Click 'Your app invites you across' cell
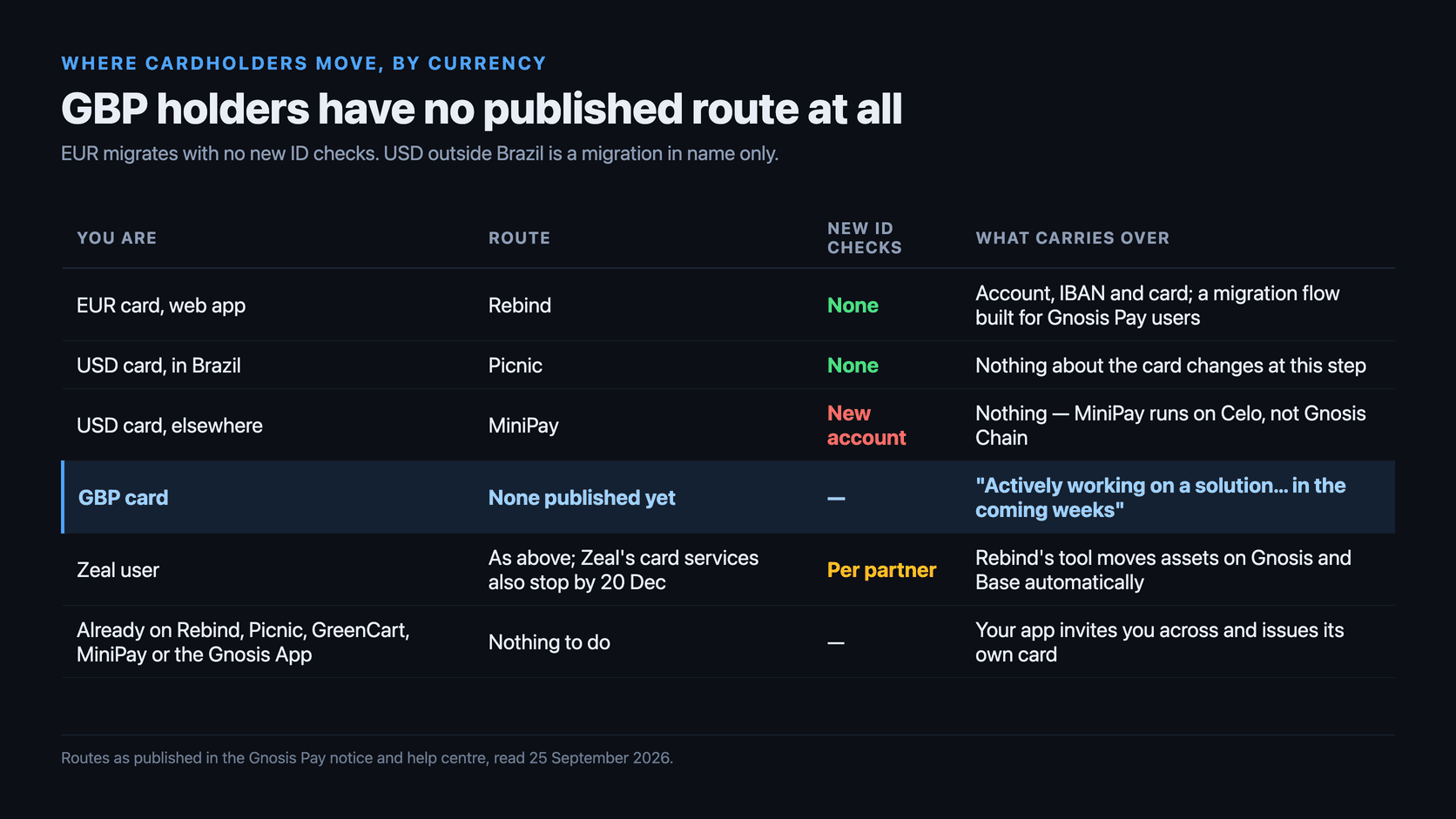 click(1160, 642)
